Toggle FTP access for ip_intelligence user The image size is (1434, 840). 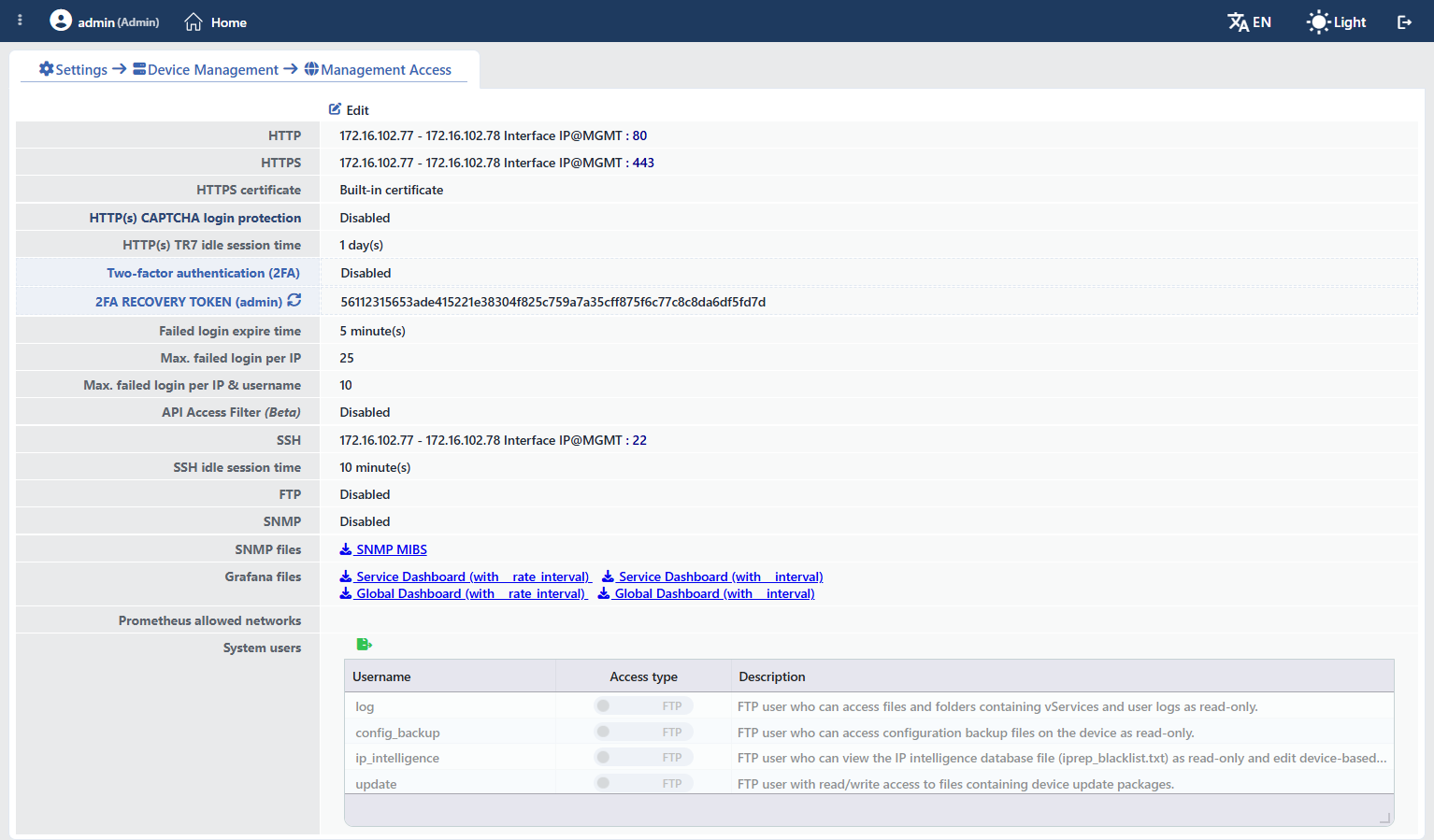643,757
